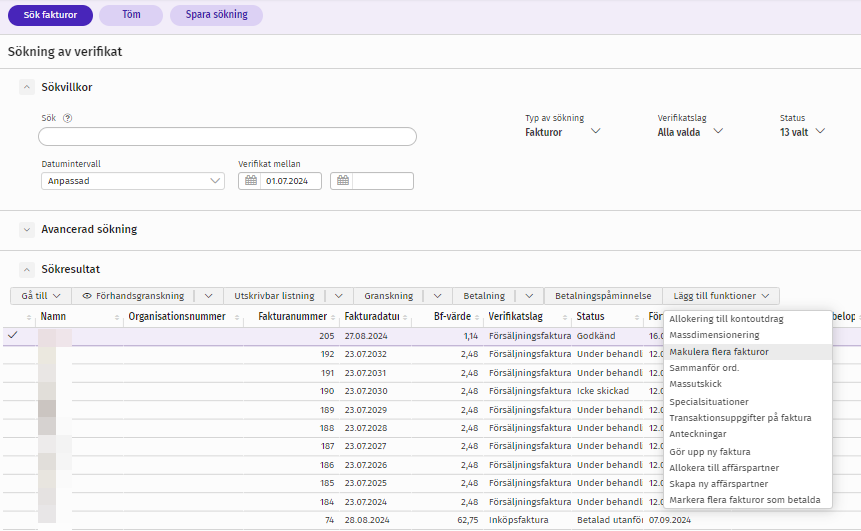This screenshot has width=861, height=531.
Task: Click the Betalning button
Action: (x=484, y=296)
